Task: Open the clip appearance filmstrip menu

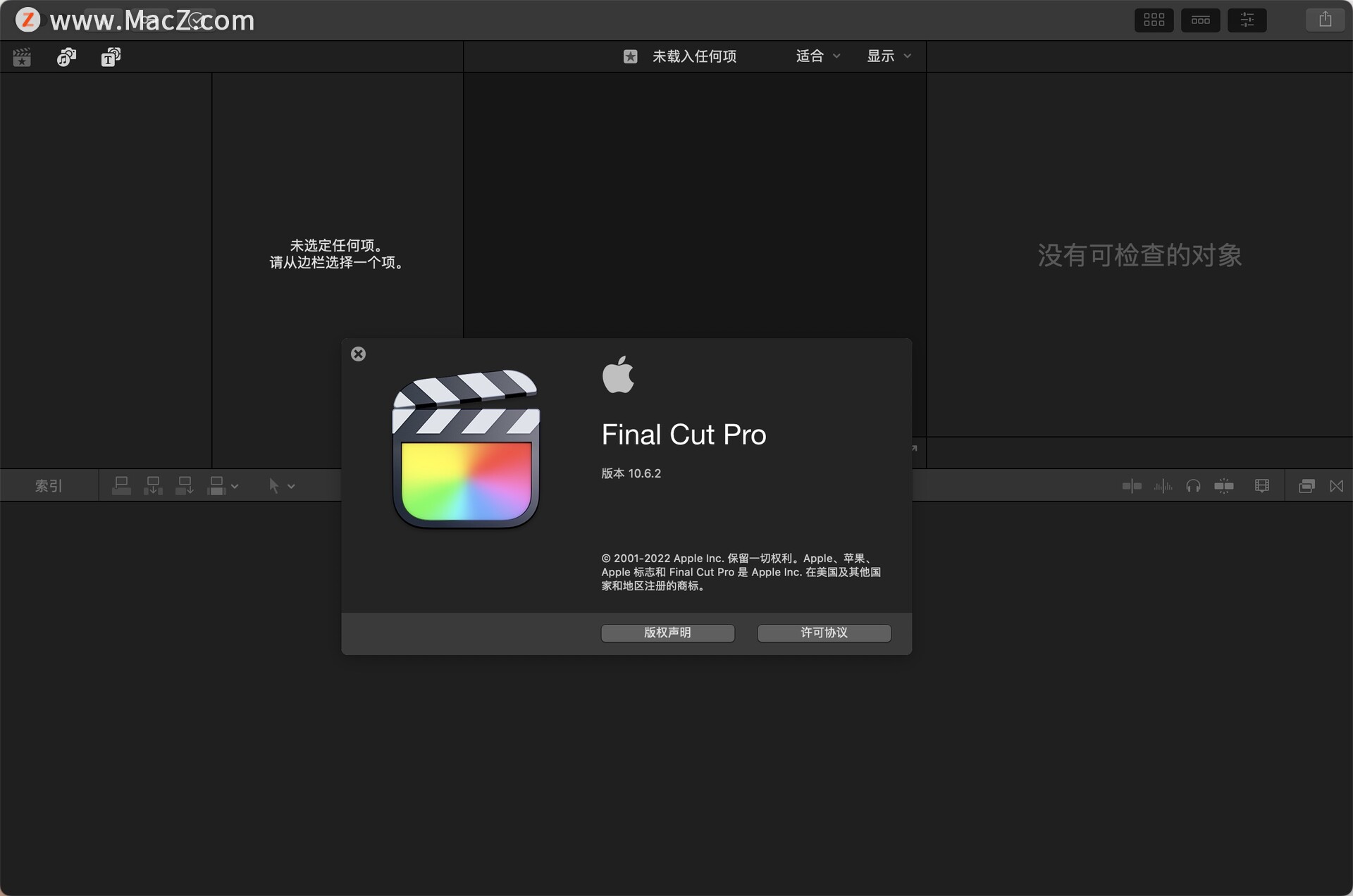Action: [x=1262, y=486]
